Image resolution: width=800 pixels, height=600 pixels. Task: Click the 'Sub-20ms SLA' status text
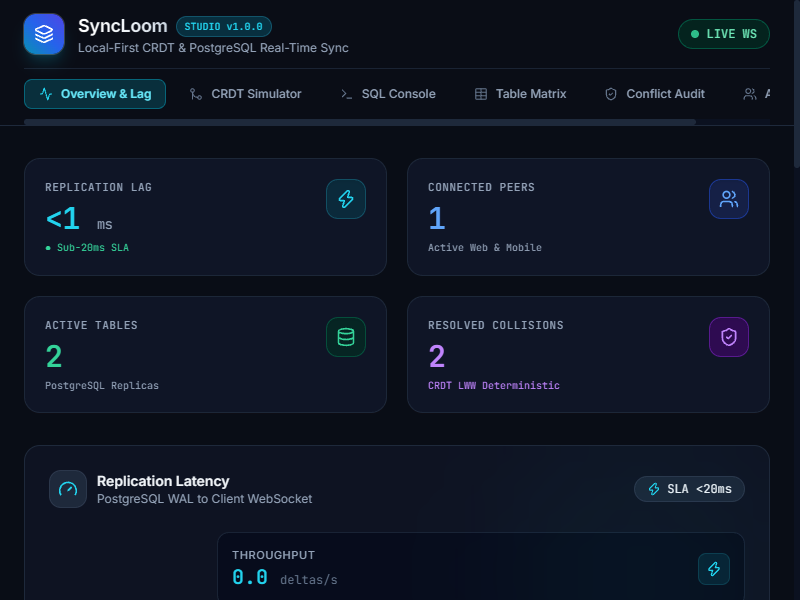tap(93, 247)
